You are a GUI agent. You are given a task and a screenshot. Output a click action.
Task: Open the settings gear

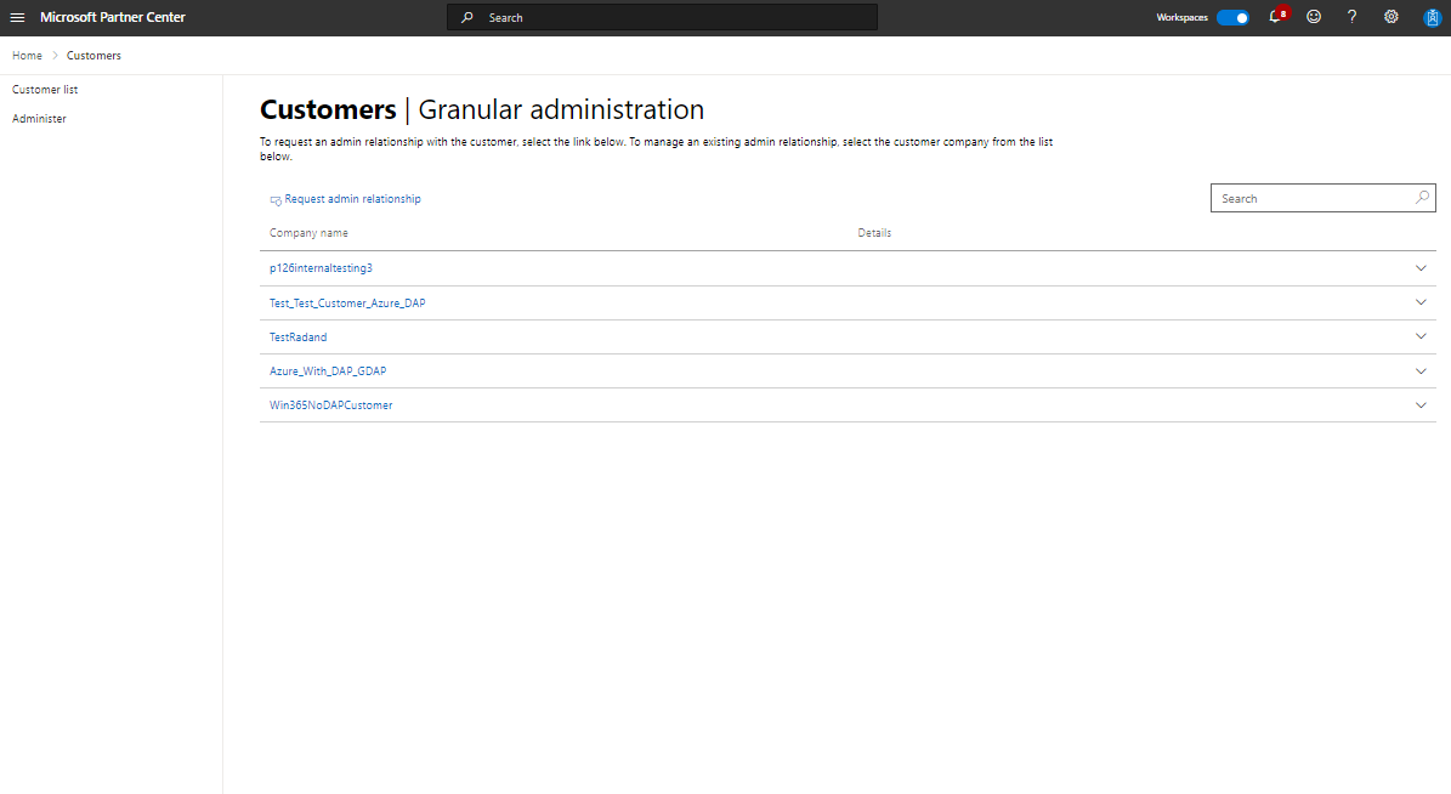(1391, 17)
